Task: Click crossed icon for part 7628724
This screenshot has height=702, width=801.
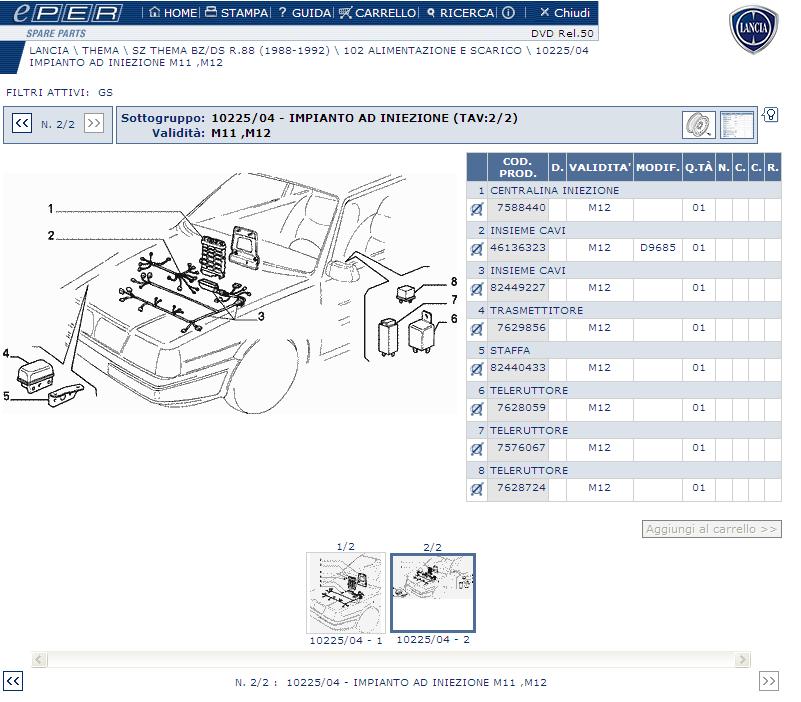Action: tap(476, 489)
